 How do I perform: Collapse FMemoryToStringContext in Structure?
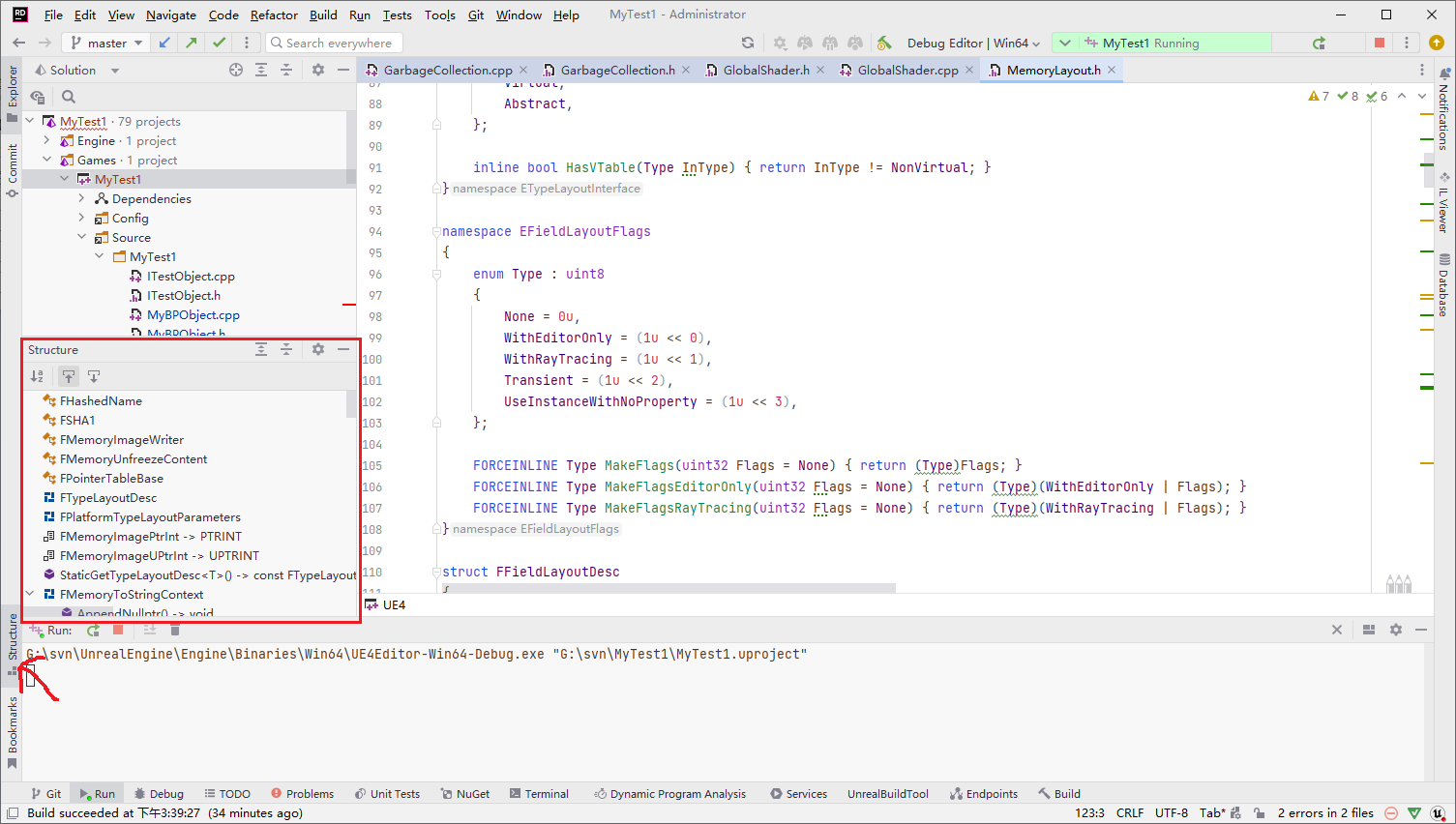click(x=30, y=594)
